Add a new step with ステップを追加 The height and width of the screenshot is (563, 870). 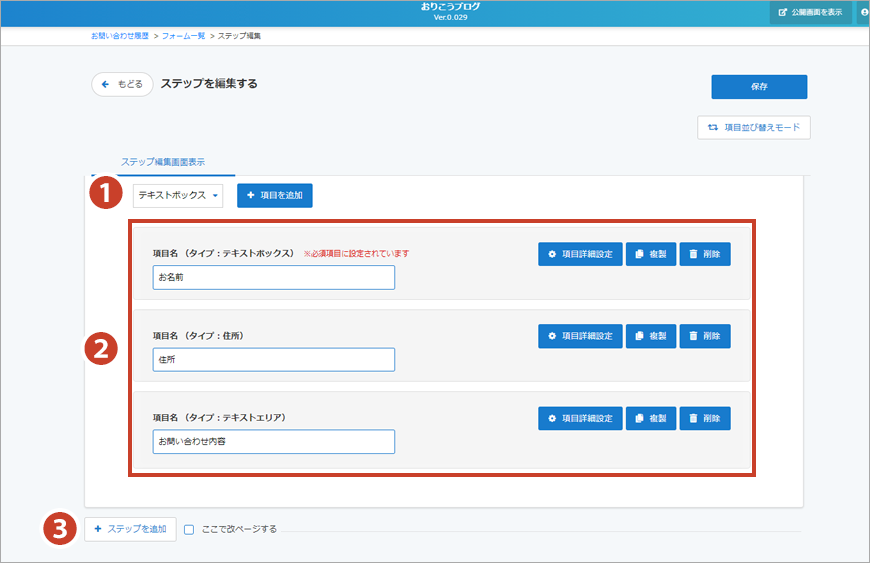130,529
